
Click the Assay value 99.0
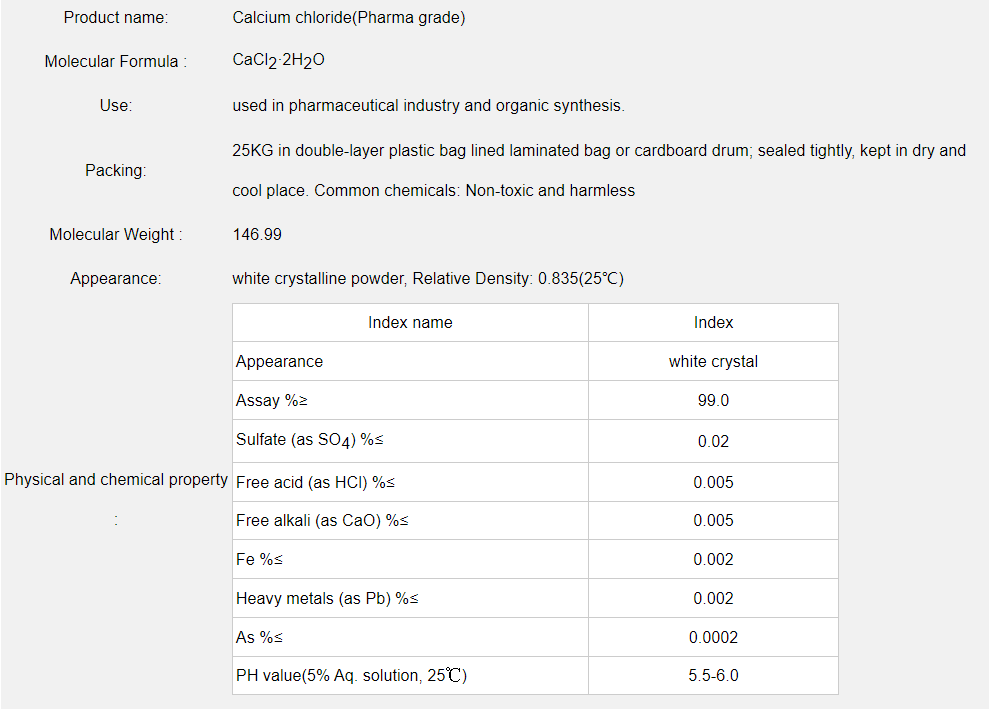(x=713, y=401)
